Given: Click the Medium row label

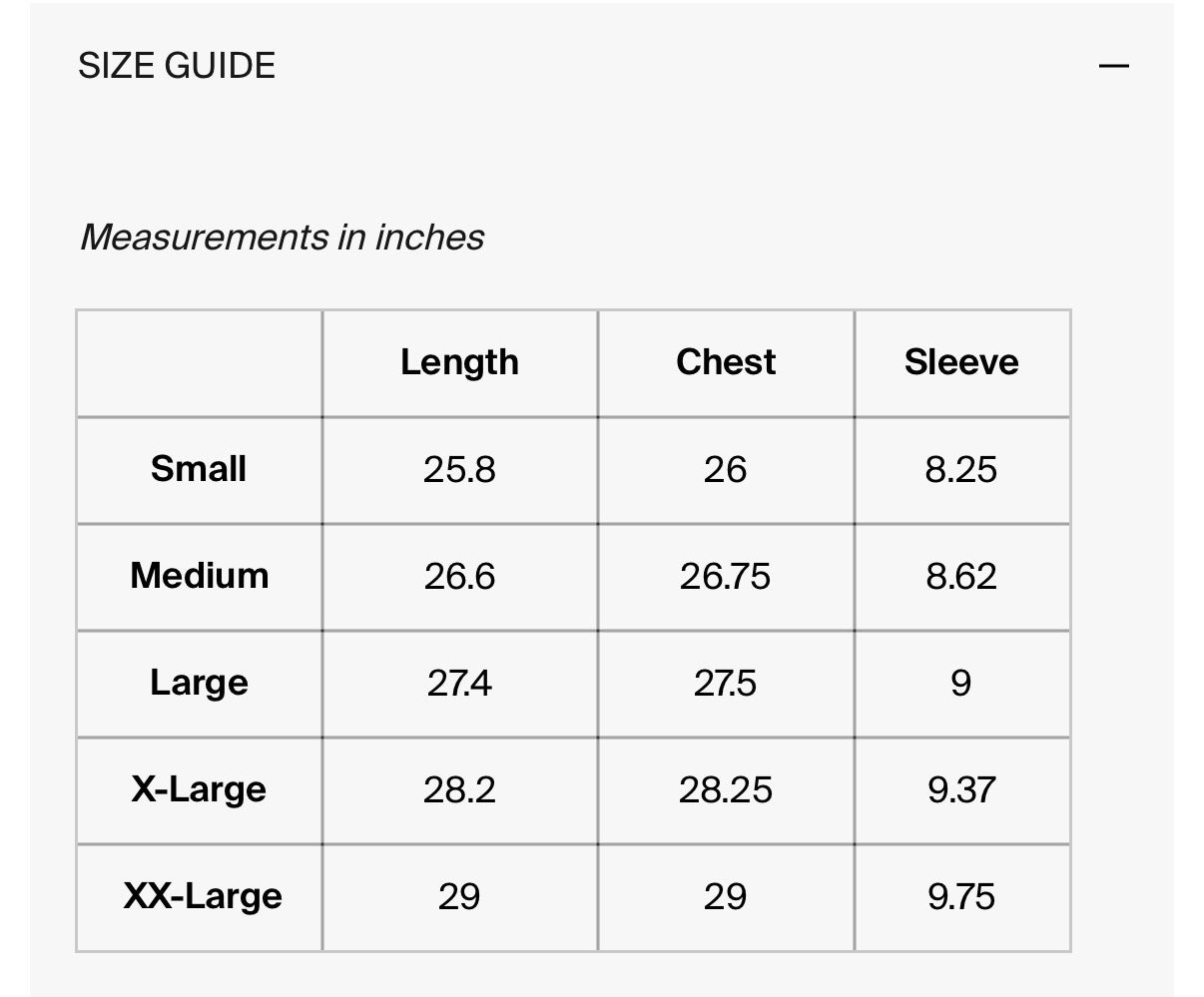Looking at the screenshot, I should (x=200, y=576).
